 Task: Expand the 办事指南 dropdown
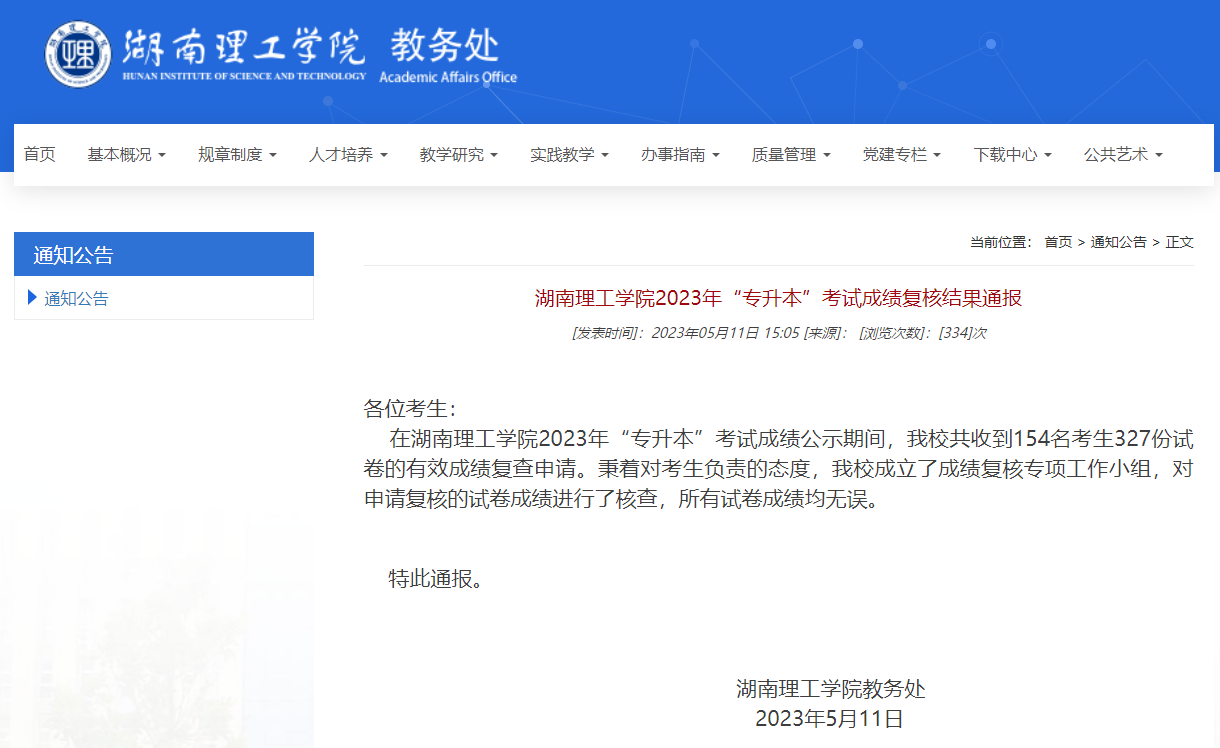[674, 155]
